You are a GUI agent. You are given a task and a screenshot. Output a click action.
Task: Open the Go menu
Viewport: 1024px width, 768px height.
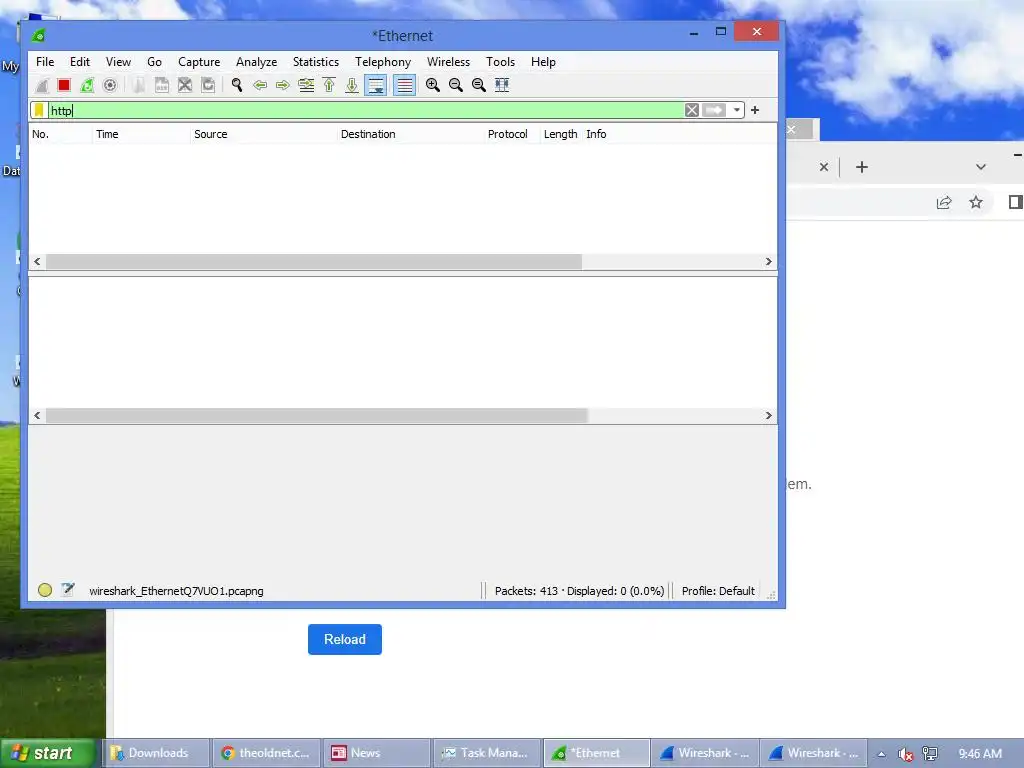pos(154,62)
